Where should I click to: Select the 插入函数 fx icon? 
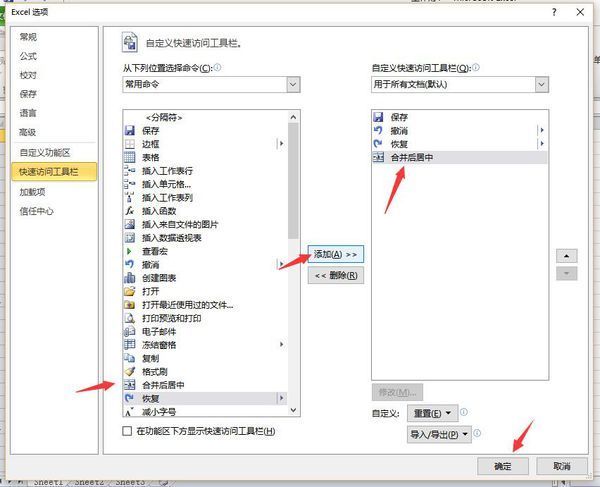(x=130, y=211)
